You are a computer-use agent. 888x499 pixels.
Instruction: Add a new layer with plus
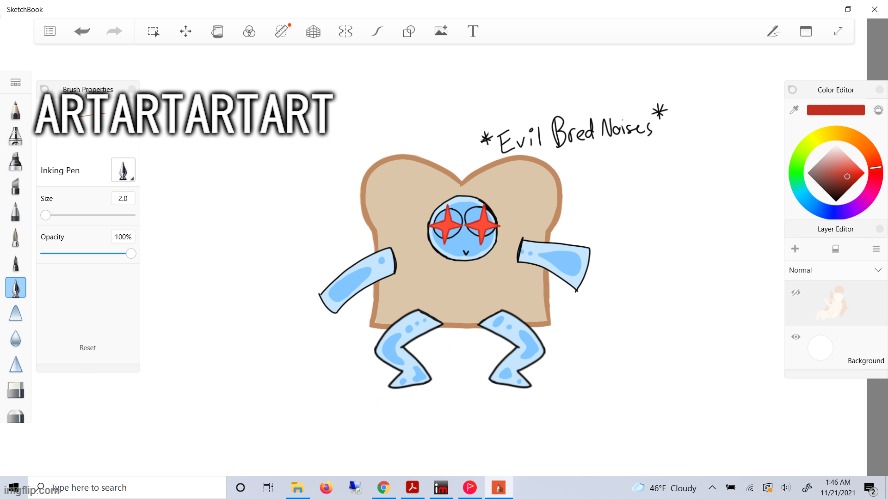click(x=795, y=249)
